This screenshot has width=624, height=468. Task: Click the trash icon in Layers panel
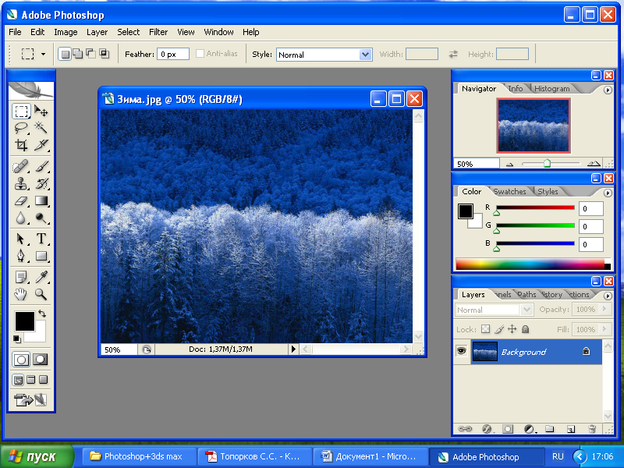592,429
